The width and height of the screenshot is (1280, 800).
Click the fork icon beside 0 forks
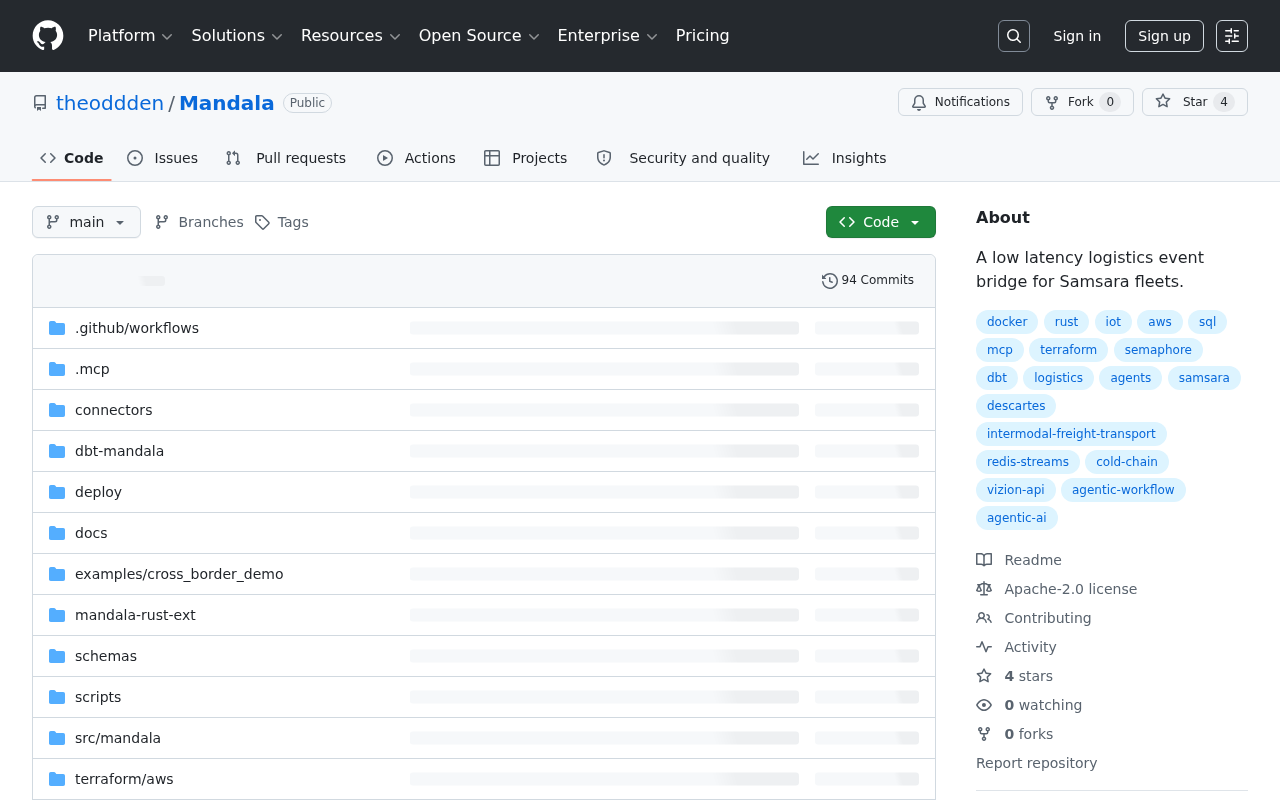pos(984,734)
